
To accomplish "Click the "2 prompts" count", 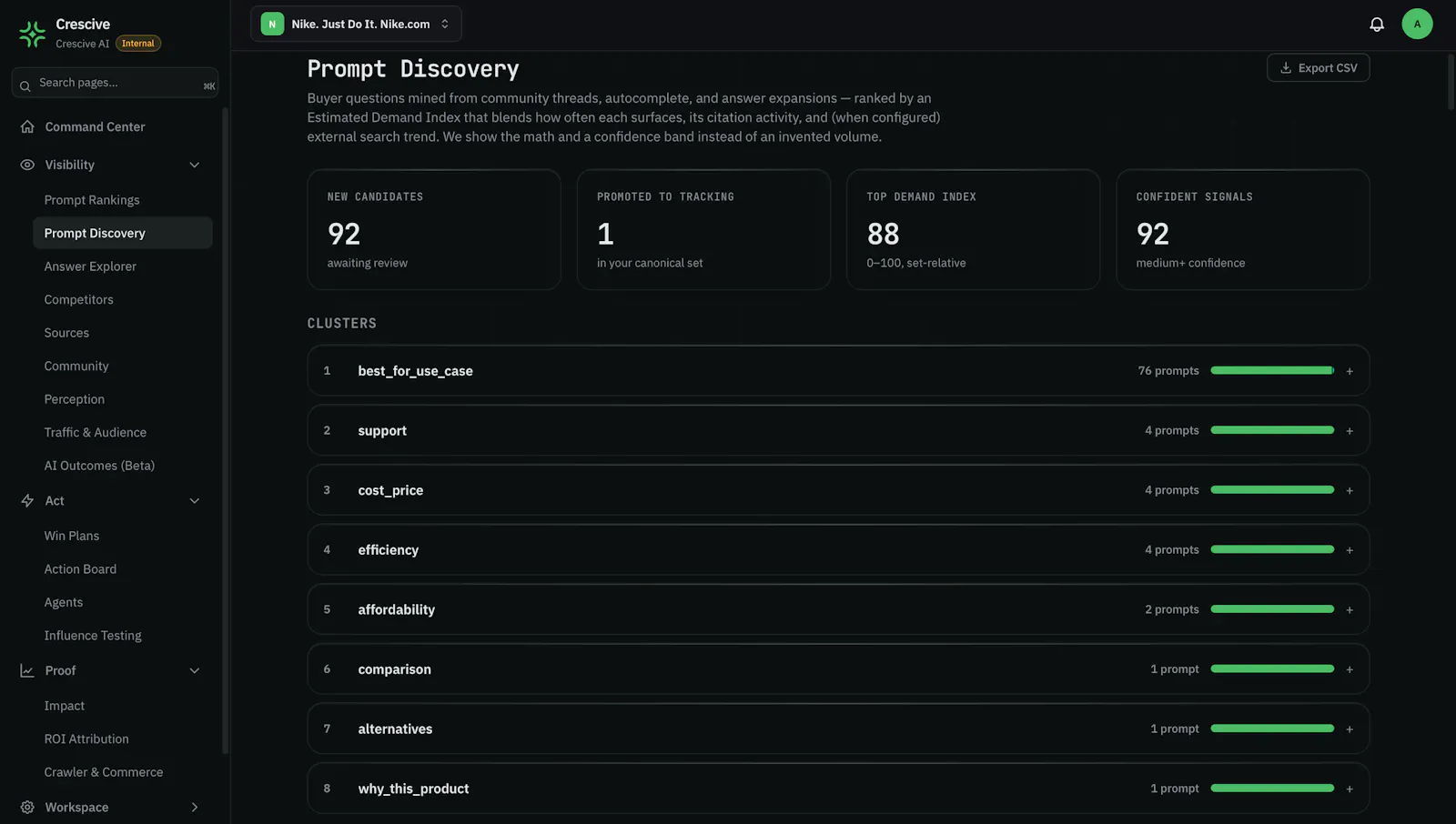I will (x=1172, y=609).
